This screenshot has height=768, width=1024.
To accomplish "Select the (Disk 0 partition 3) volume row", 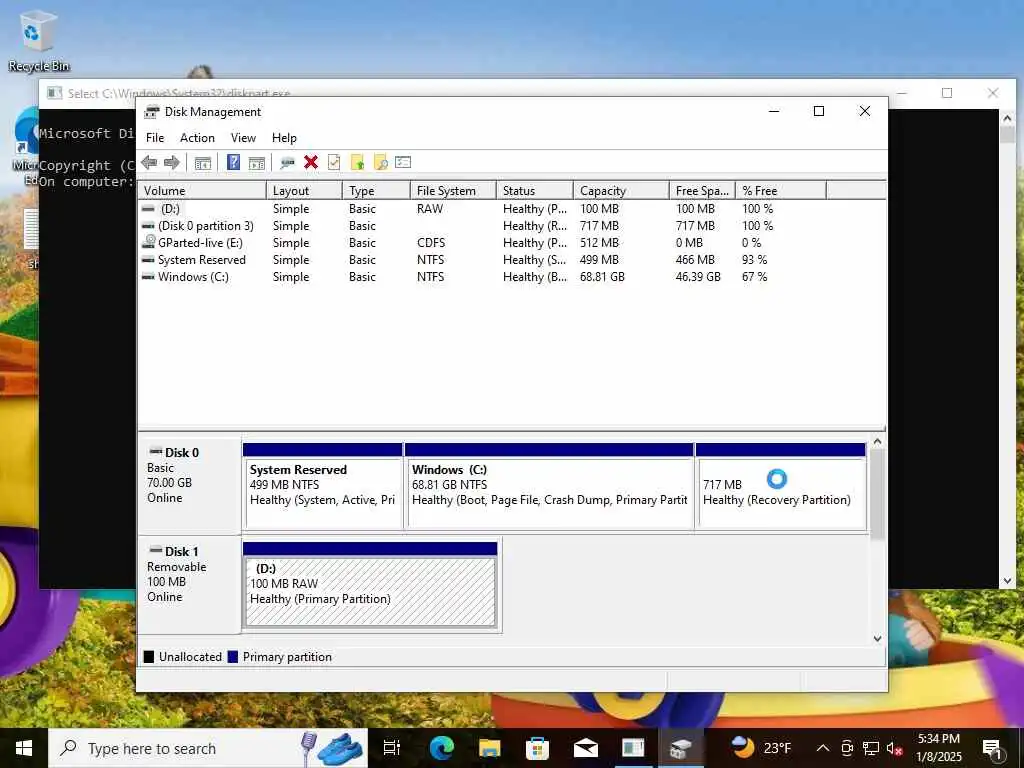I will [511, 226].
